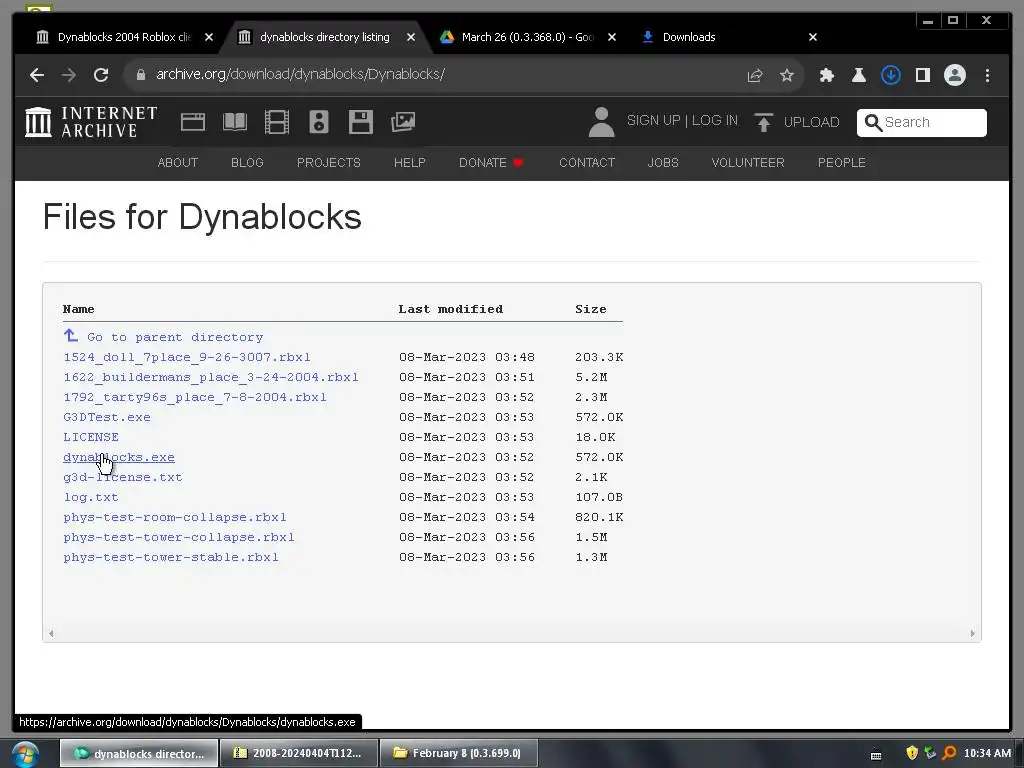This screenshot has height=768, width=1024.
Task: Download dynablocks.exe file
Action: click(x=119, y=457)
